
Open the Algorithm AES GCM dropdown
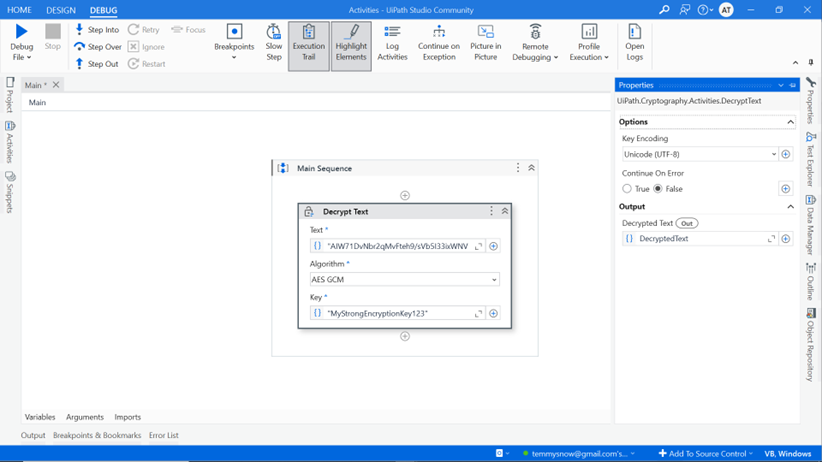point(405,280)
